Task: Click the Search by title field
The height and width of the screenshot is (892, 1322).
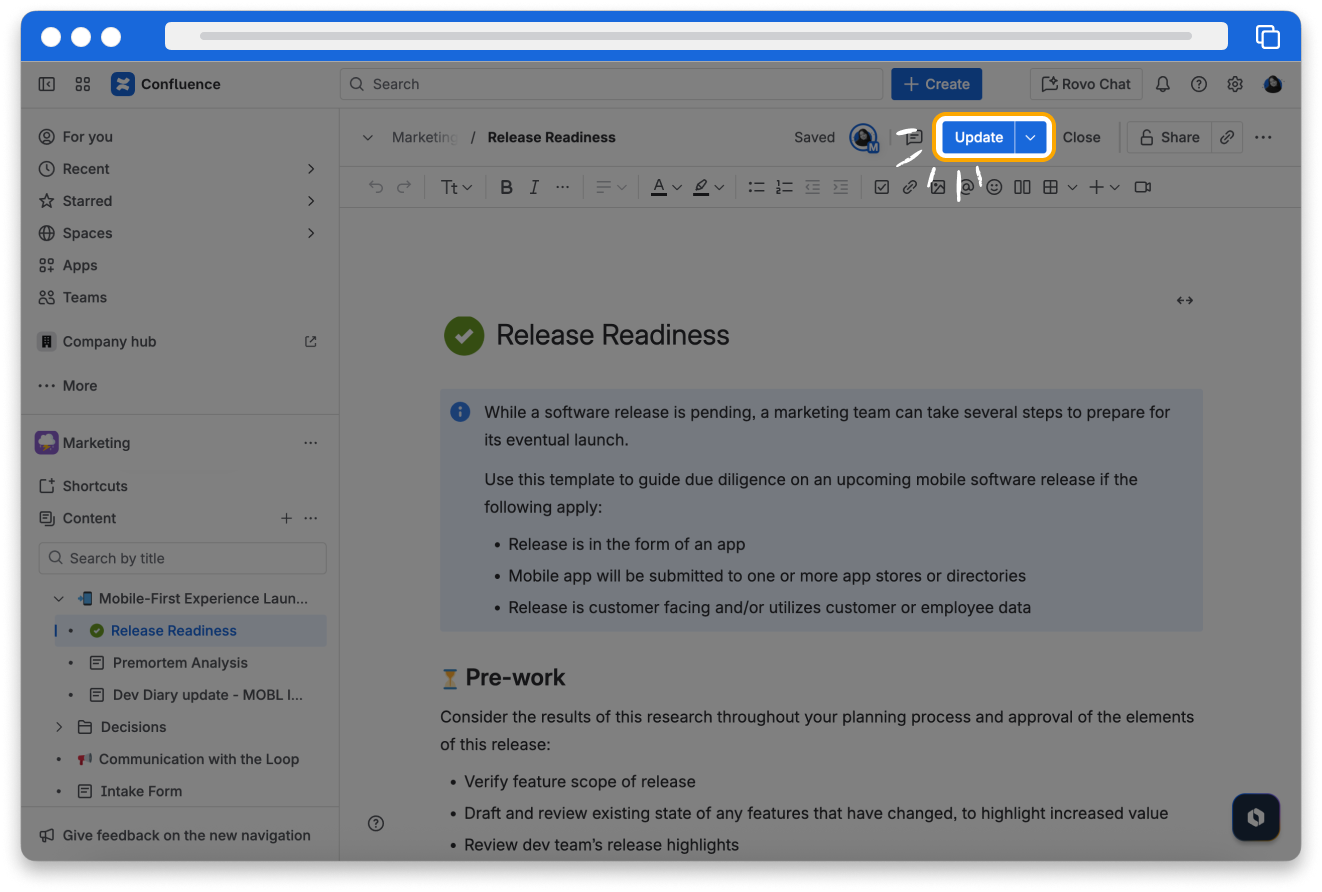Action: [183, 558]
